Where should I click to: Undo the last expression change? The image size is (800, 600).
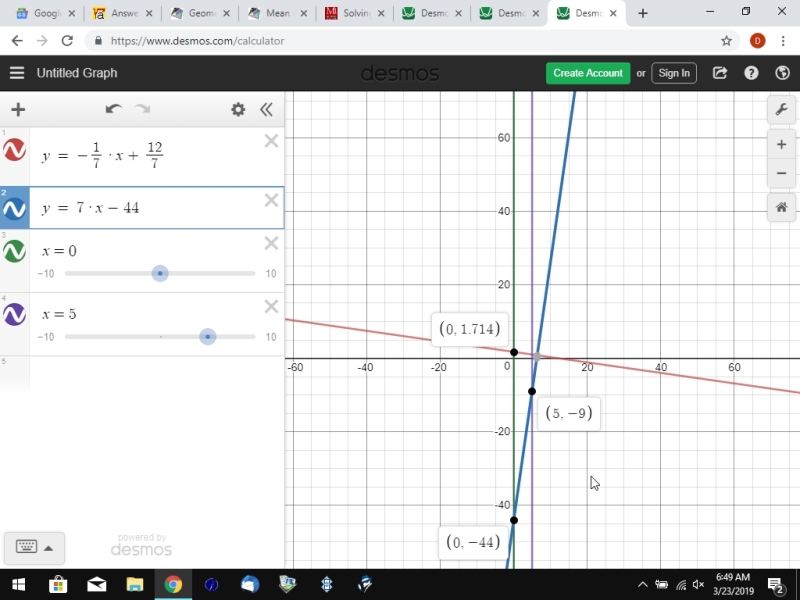[x=113, y=109]
